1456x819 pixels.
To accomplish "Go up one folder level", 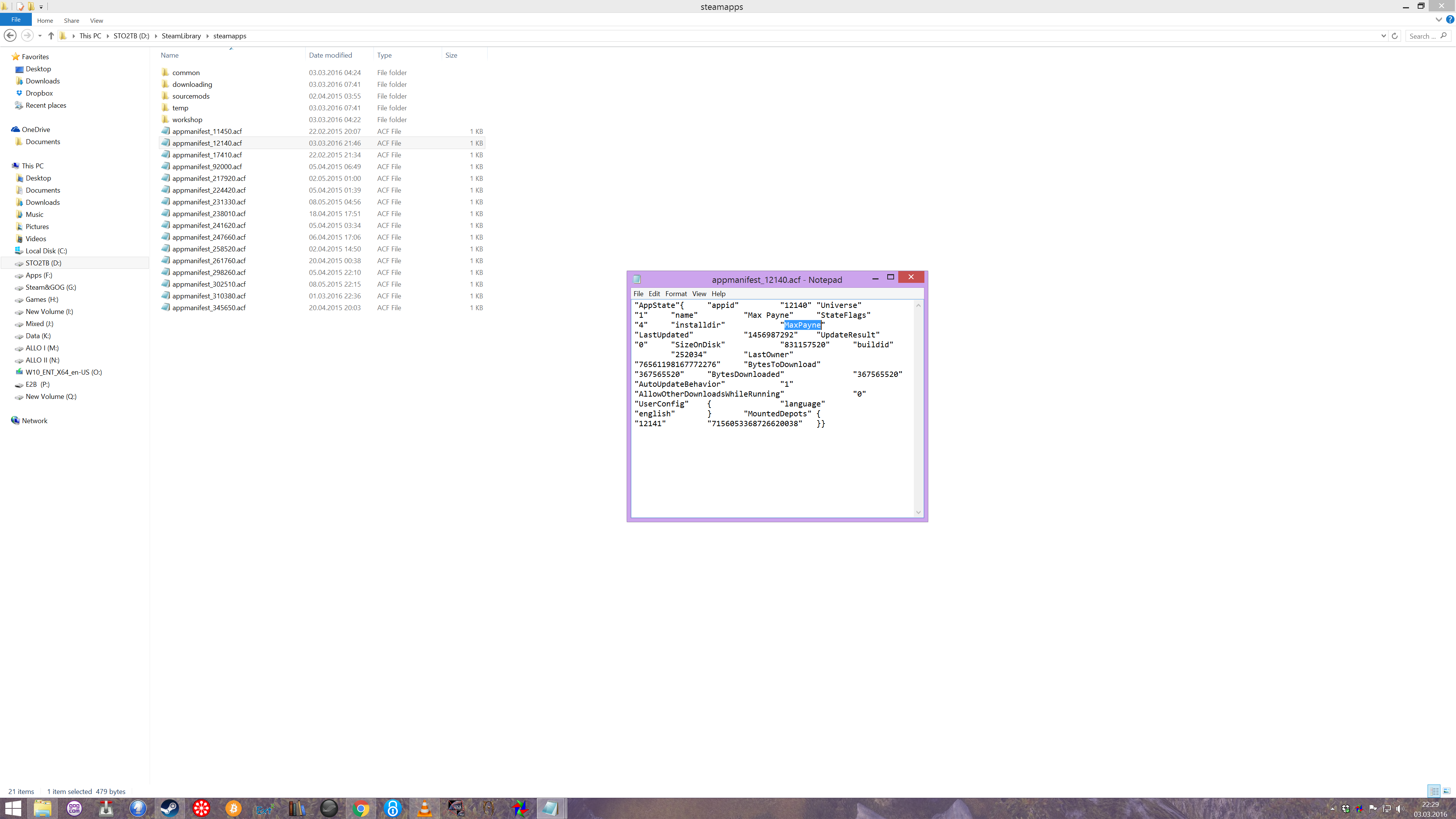I will pos(51,36).
